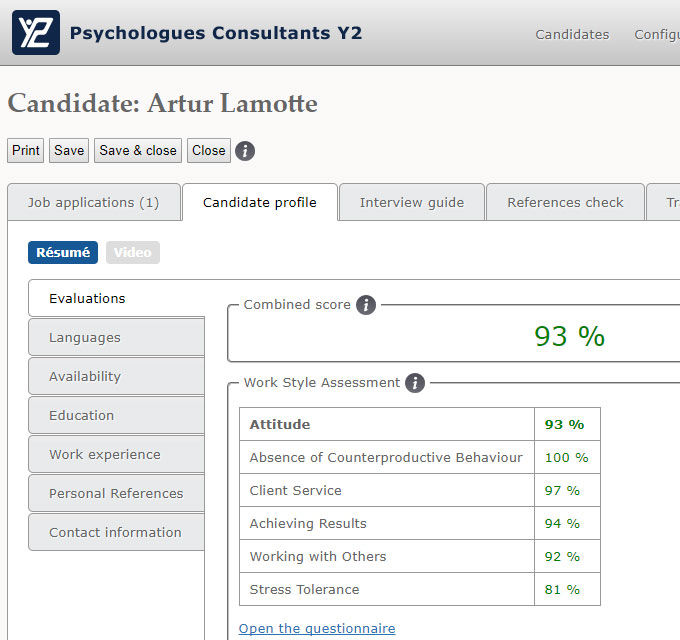Viewport: 680px width, 640px height.
Task: Open the Interview guide tab
Action: tap(412, 202)
